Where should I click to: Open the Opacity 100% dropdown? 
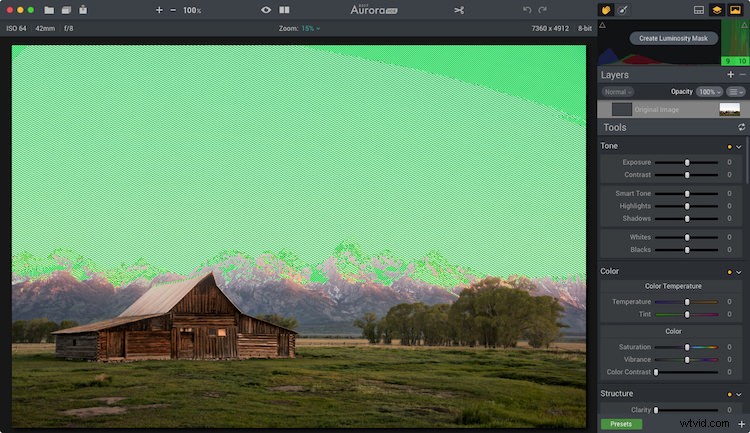tap(709, 92)
